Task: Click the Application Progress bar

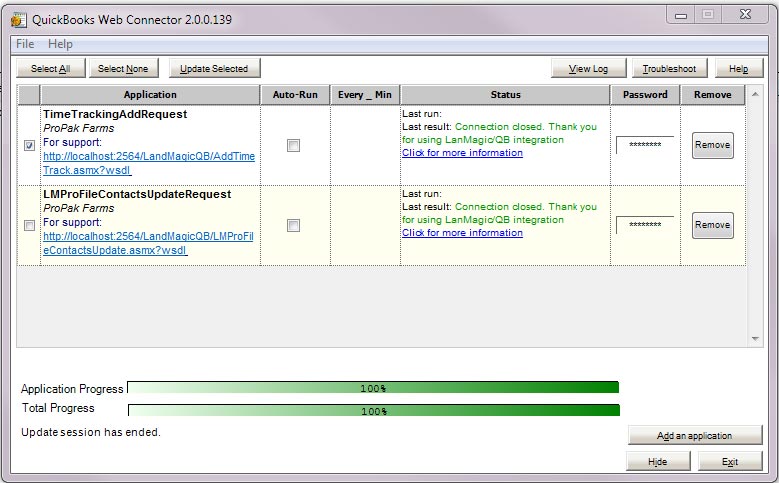Action: coord(373,388)
